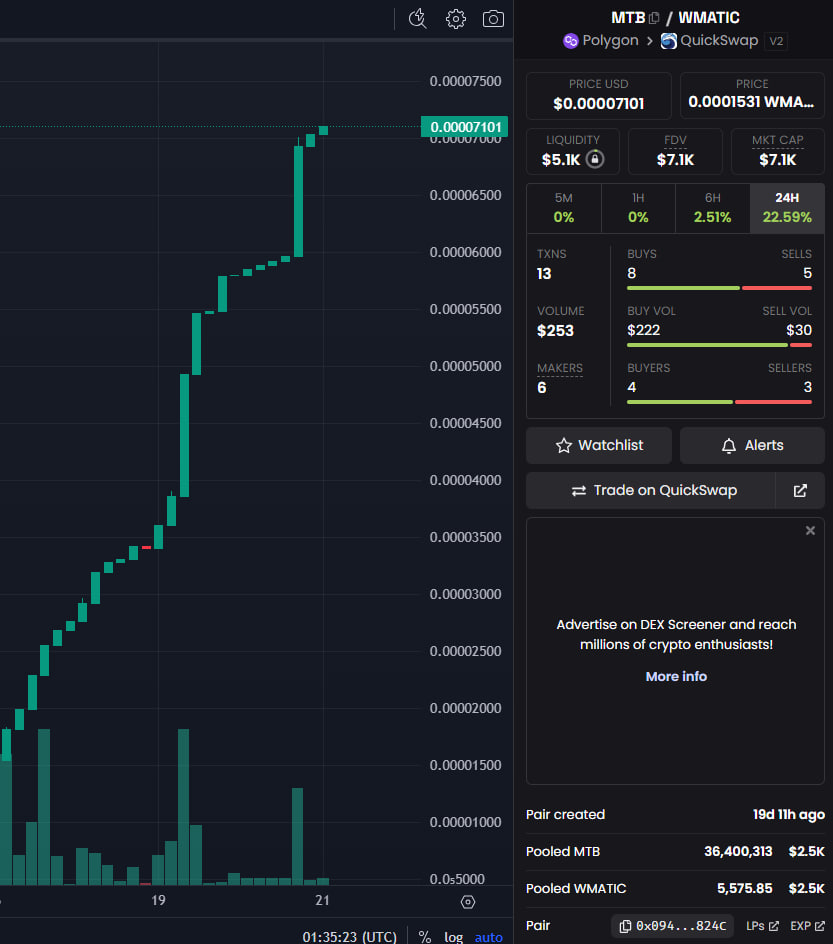Click the MAKERS label
This screenshot has height=944, width=833.
[x=560, y=368]
